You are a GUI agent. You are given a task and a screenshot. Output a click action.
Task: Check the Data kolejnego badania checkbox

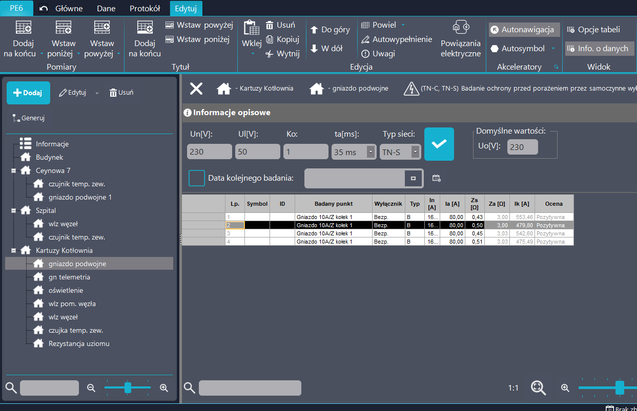[197, 178]
